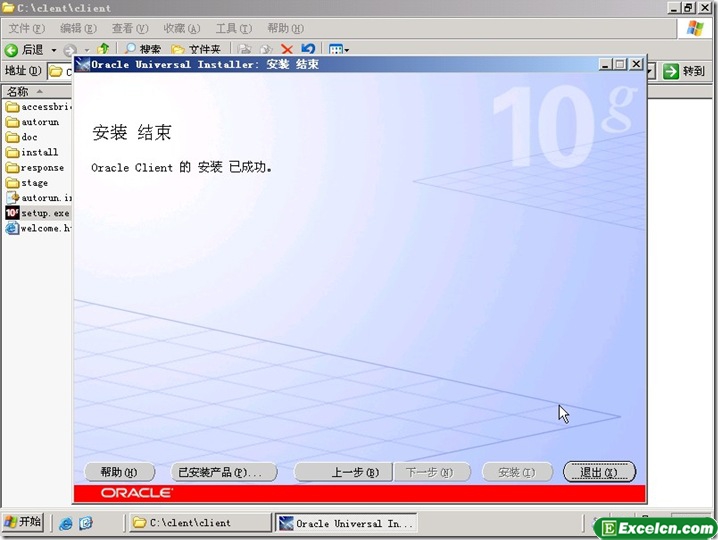The height and width of the screenshot is (540, 718).
Task: Click the 上一步(B) button
Action: click(x=343, y=472)
